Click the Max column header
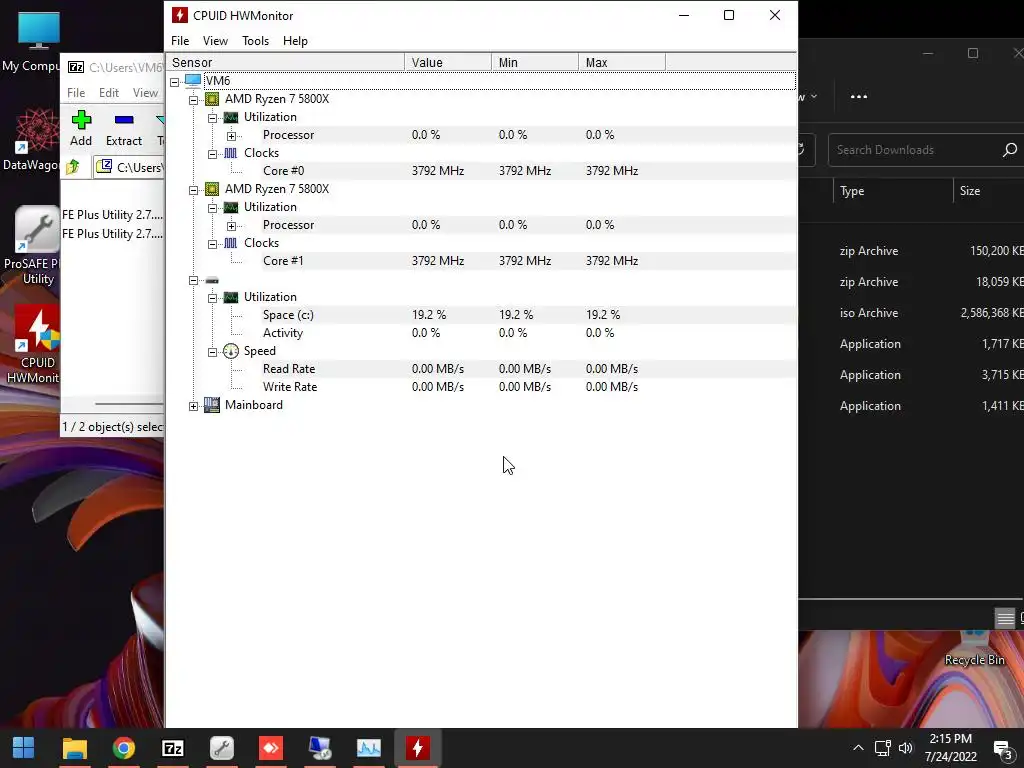The width and height of the screenshot is (1024, 768). point(622,63)
